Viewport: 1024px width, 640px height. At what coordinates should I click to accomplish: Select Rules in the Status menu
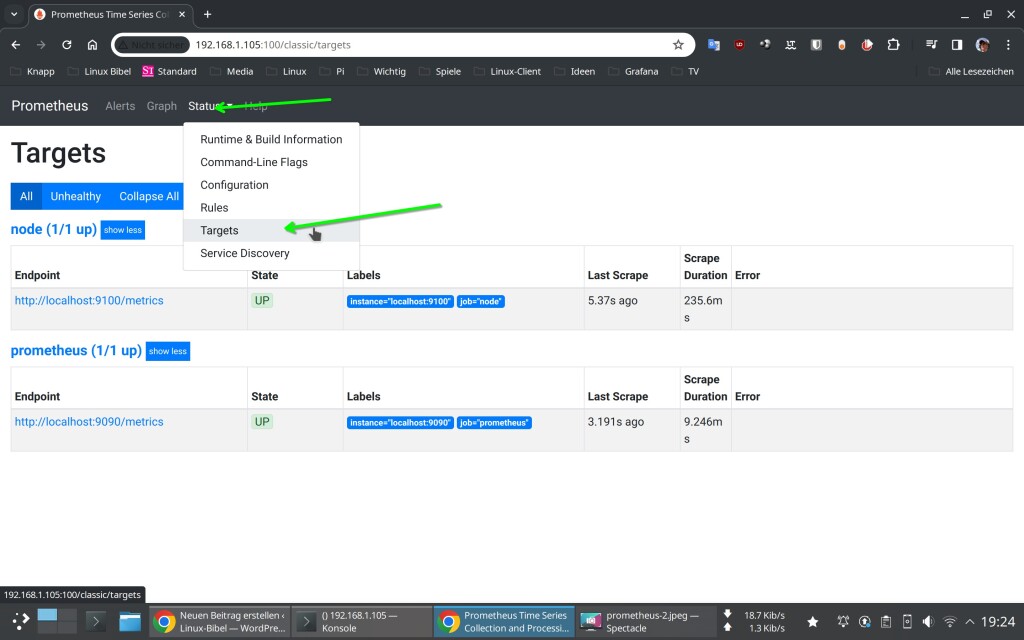pos(271,208)
